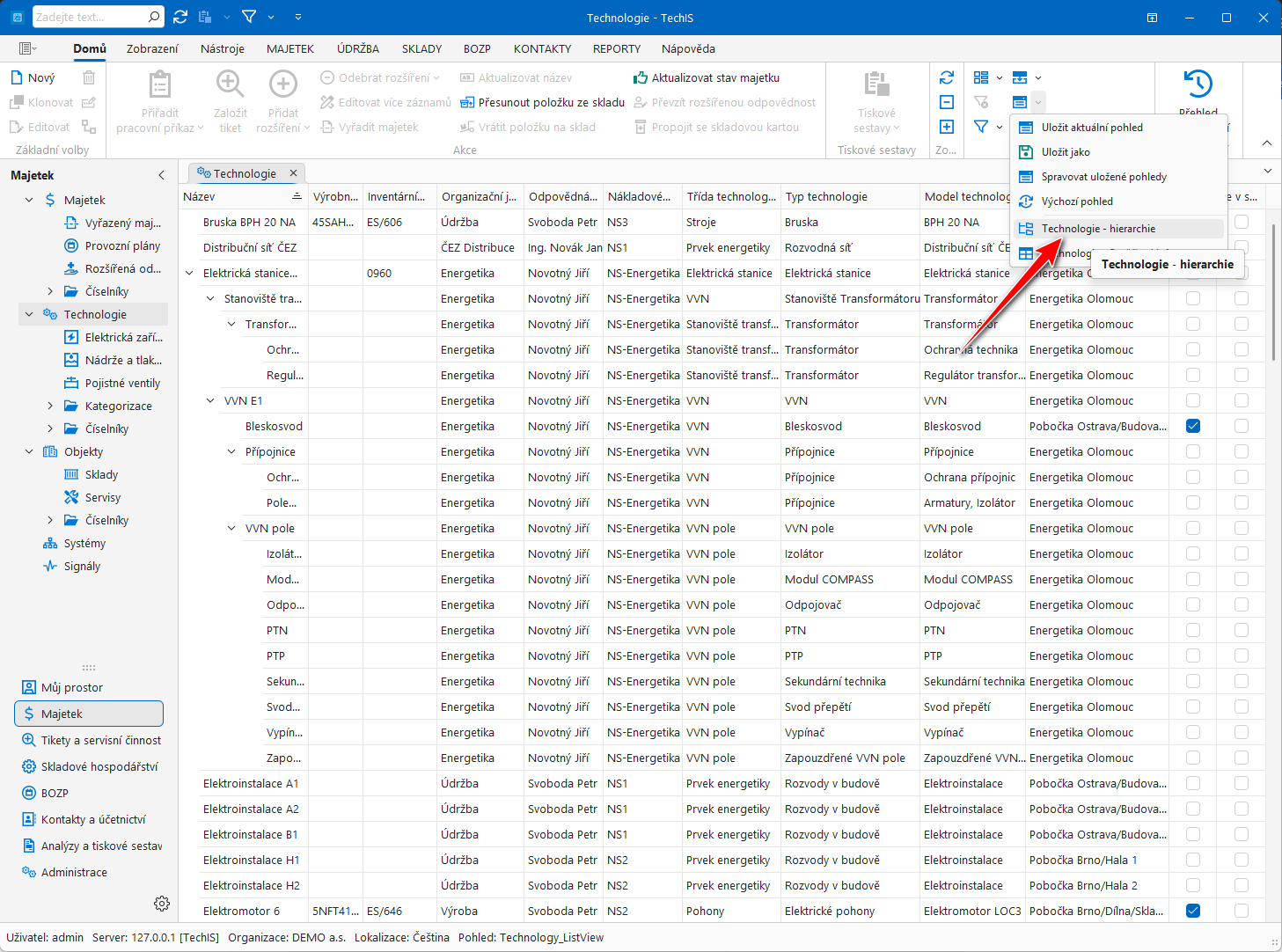The height and width of the screenshot is (952, 1282).
Task: Select Systémy in the navigation tree
Action: (74, 543)
